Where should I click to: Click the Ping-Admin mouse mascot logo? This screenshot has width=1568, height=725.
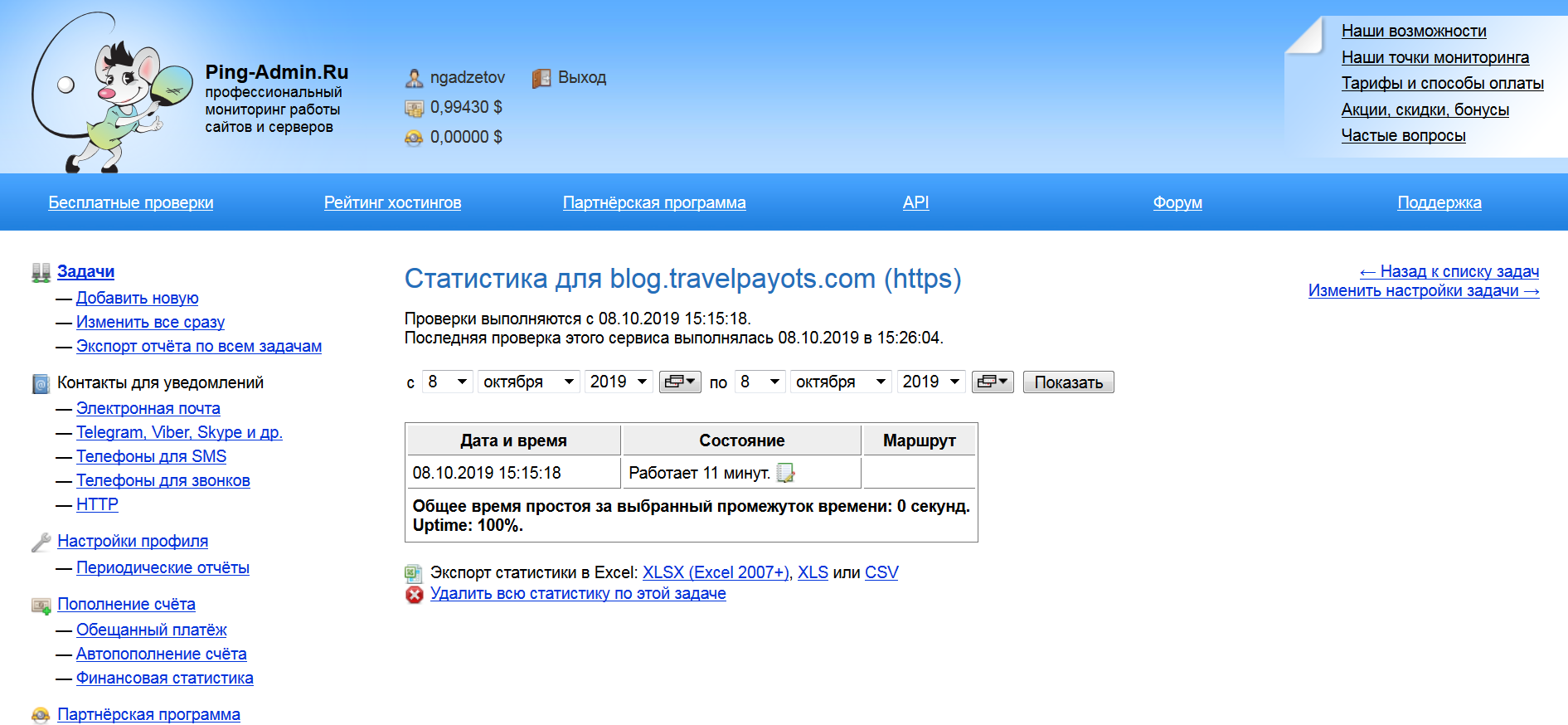click(112, 93)
